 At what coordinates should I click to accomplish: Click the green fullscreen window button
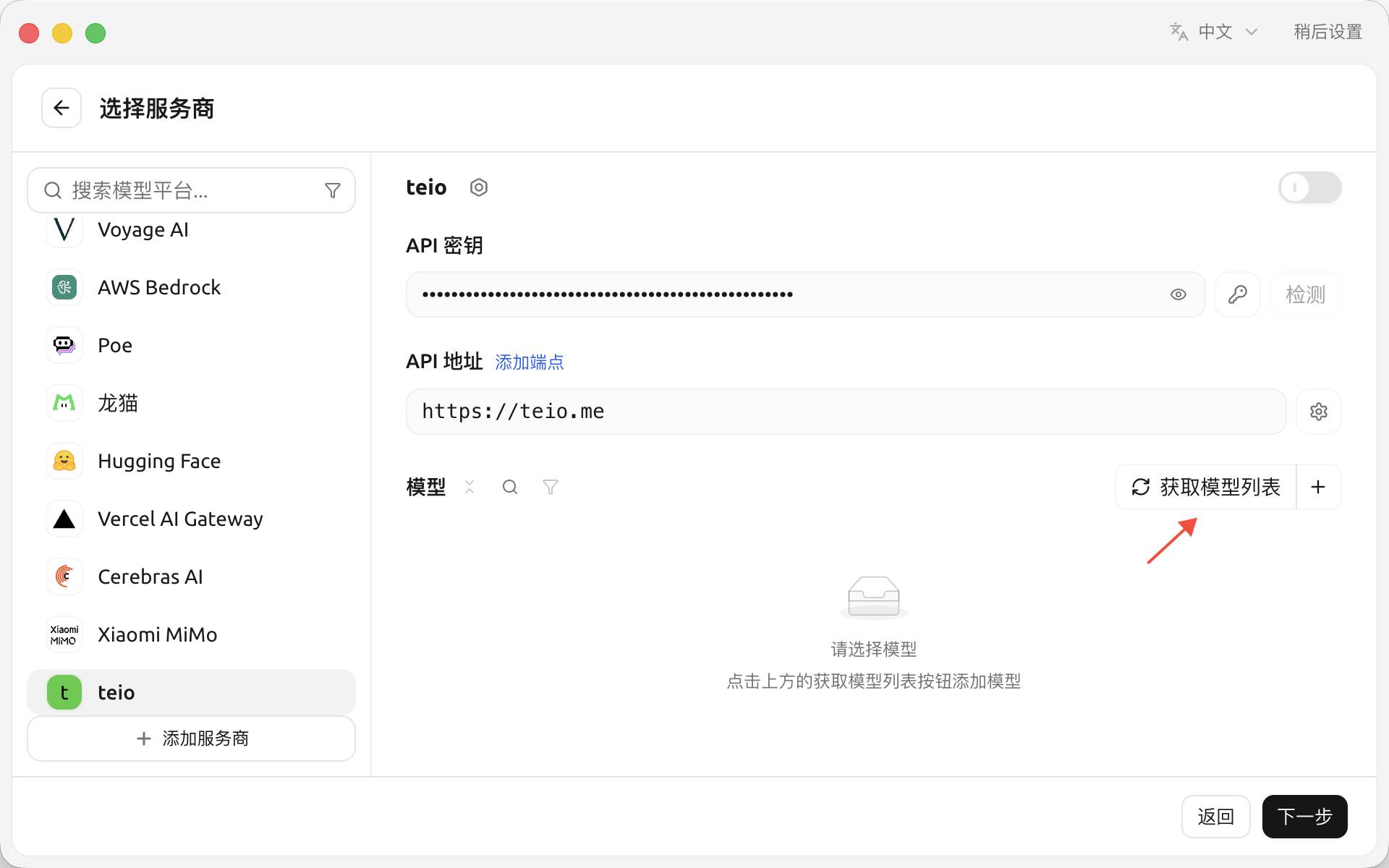click(x=95, y=33)
